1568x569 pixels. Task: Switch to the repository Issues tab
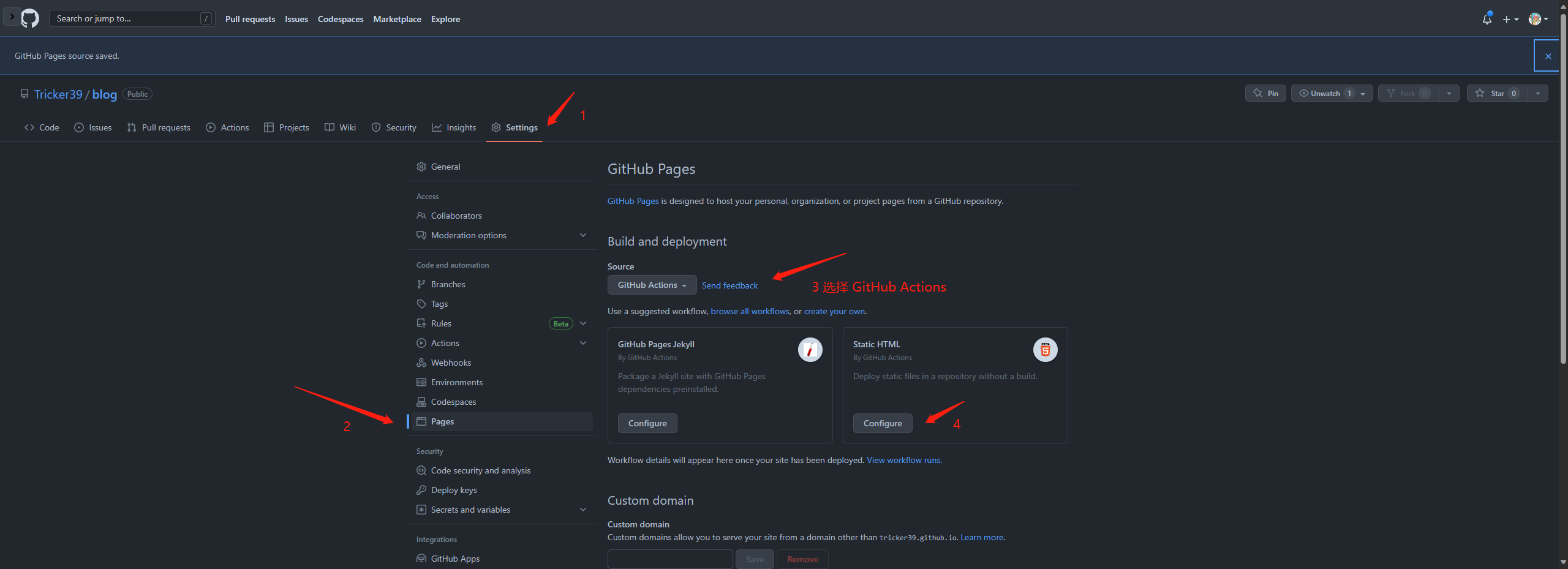93,127
